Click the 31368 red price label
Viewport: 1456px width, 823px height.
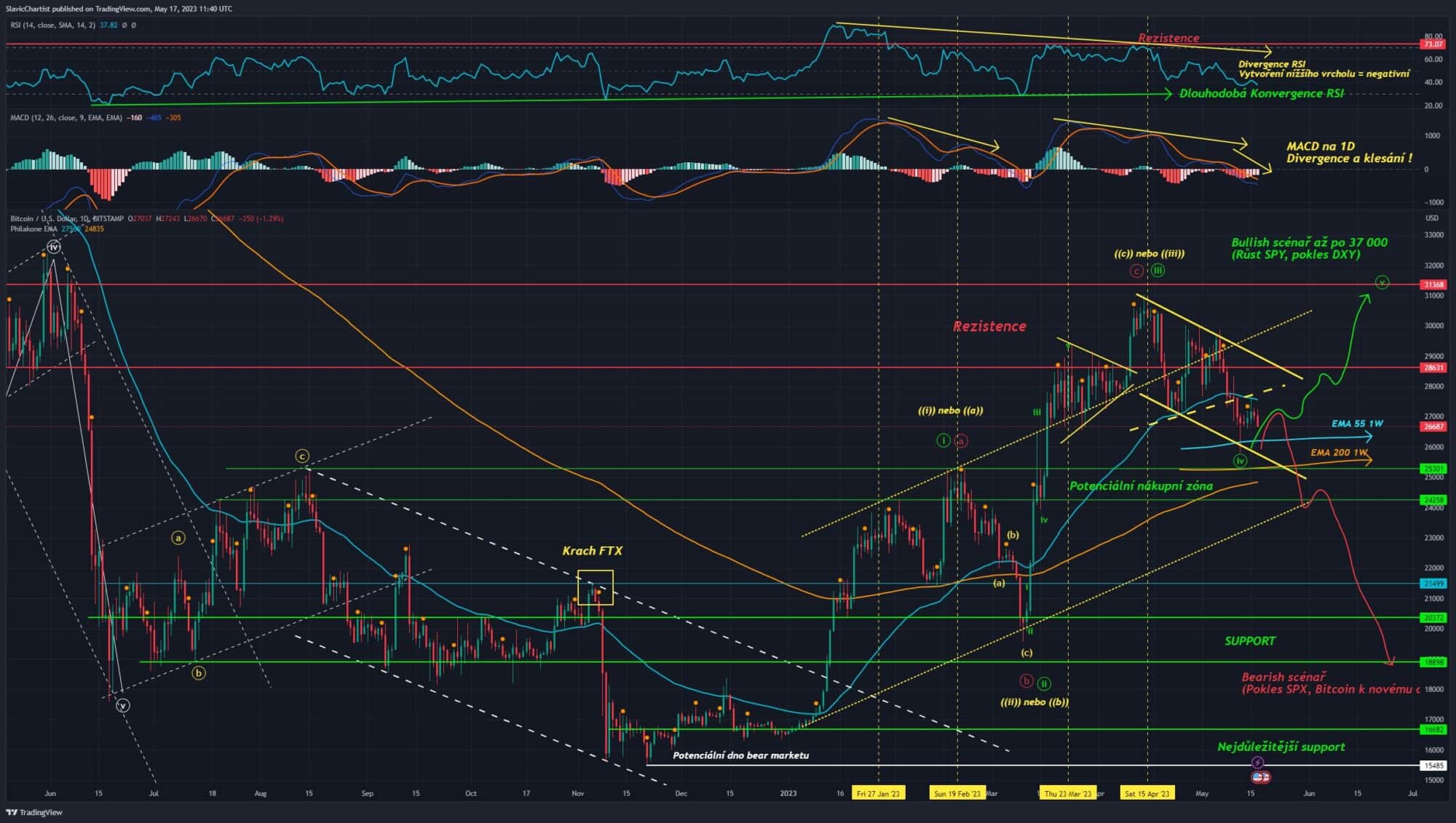(x=1433, y=285)
